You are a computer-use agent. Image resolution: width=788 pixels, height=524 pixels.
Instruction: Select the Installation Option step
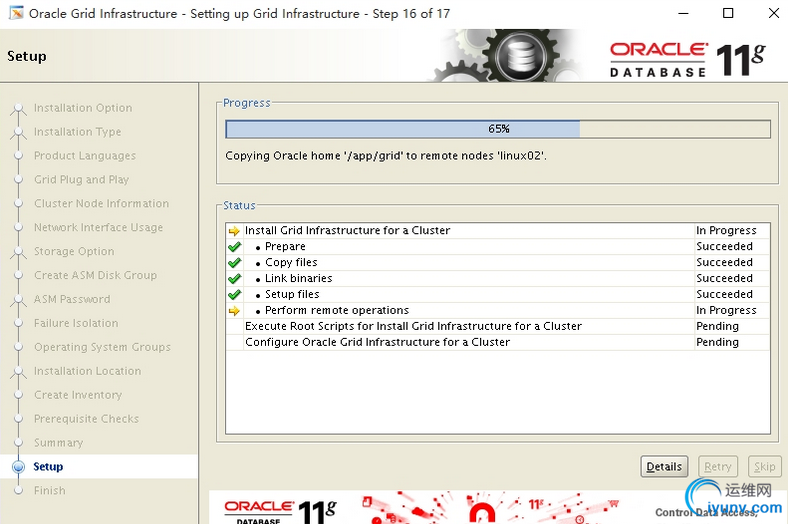point(83,108)
